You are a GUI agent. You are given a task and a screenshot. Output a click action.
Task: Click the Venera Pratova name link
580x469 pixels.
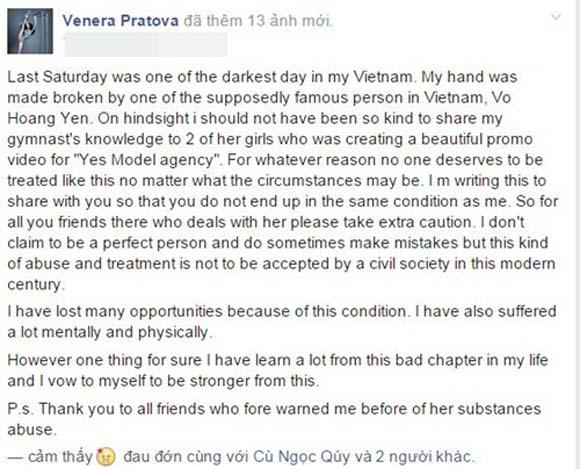pos(120,20)
